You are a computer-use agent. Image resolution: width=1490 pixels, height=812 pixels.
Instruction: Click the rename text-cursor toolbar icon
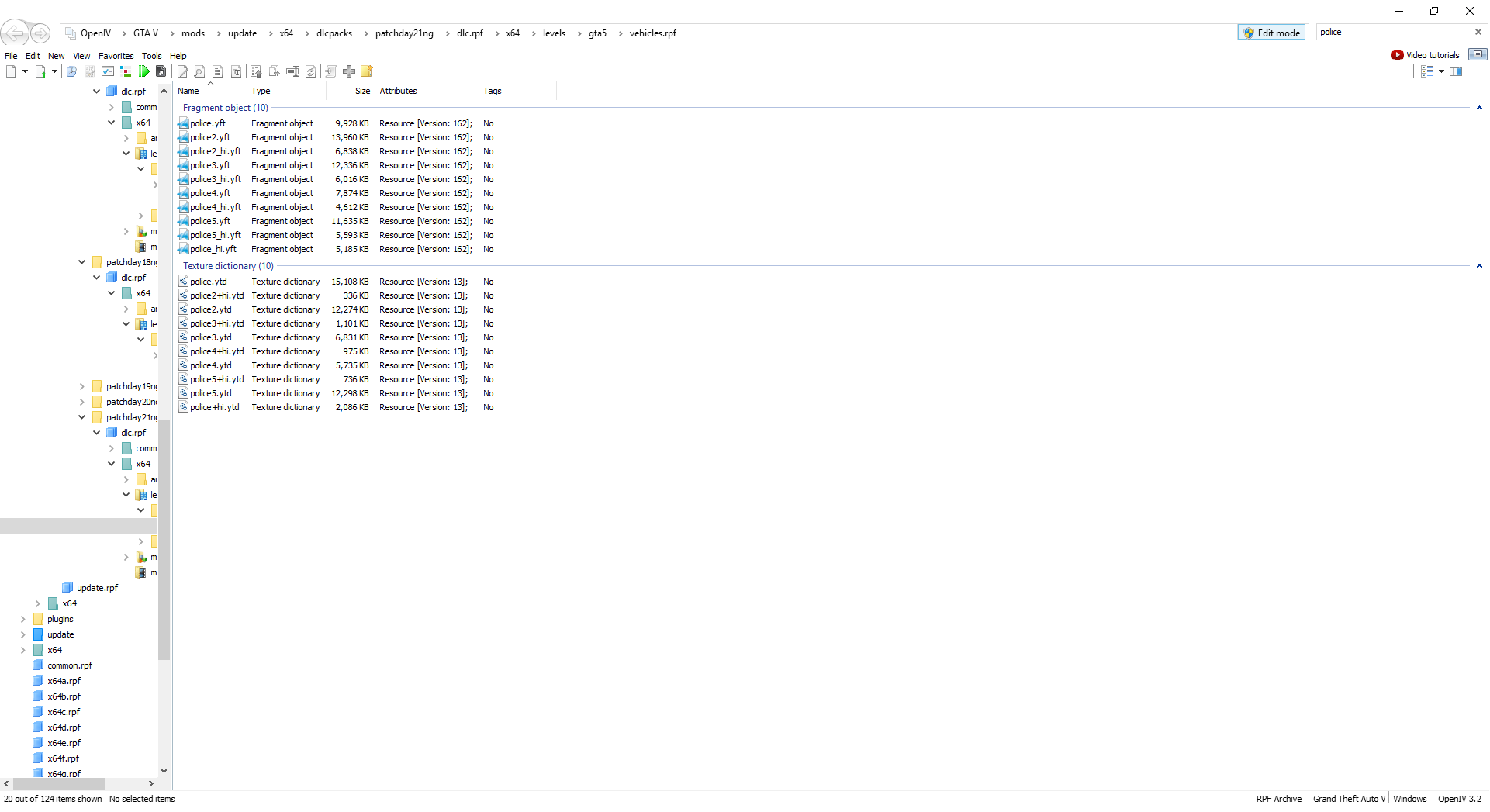coord(292,71)
